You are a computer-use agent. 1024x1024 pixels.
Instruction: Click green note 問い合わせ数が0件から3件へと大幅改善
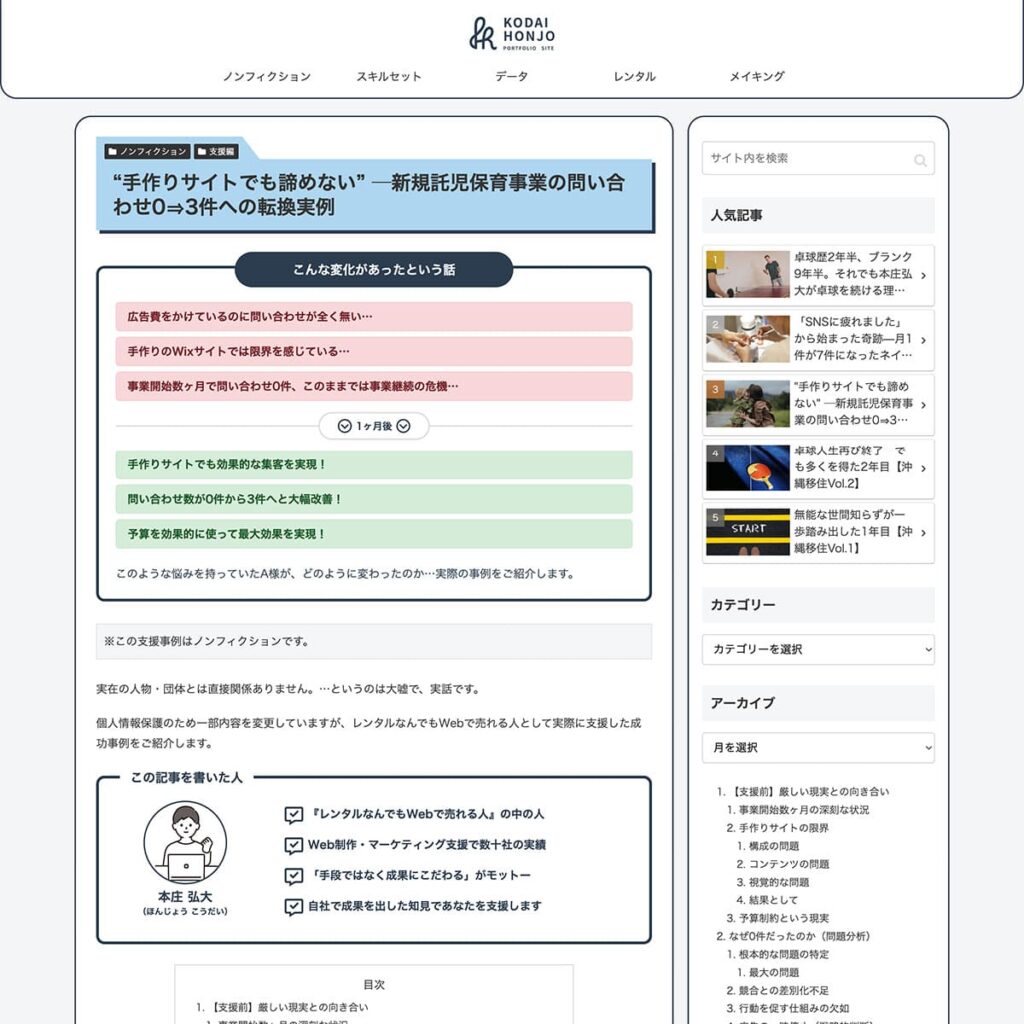tap(374, 499)
